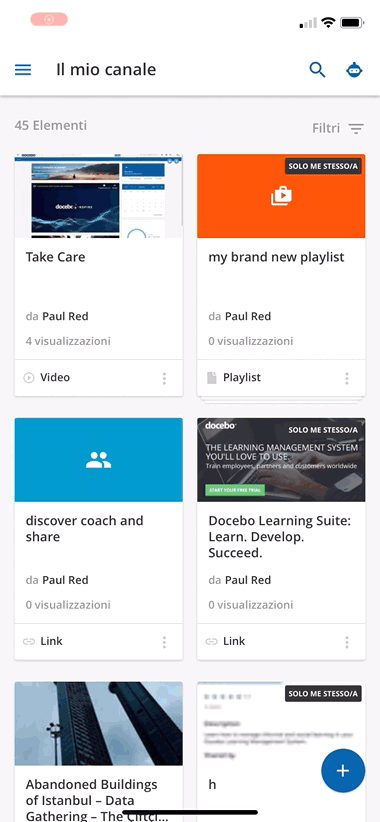Image resolution: width=380 pixels, height=822 pixels.
Task: Open the Docebo Learning Suite banner image
Action: (x=281, y=460)
